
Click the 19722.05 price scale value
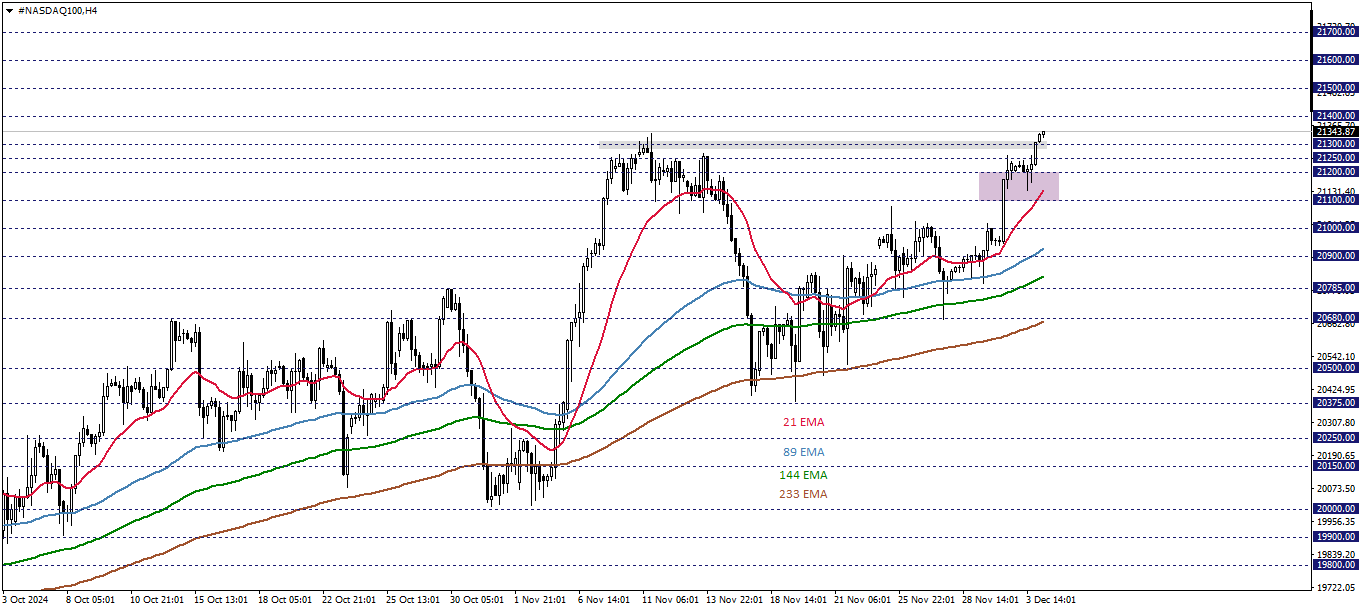[1336, 587]
